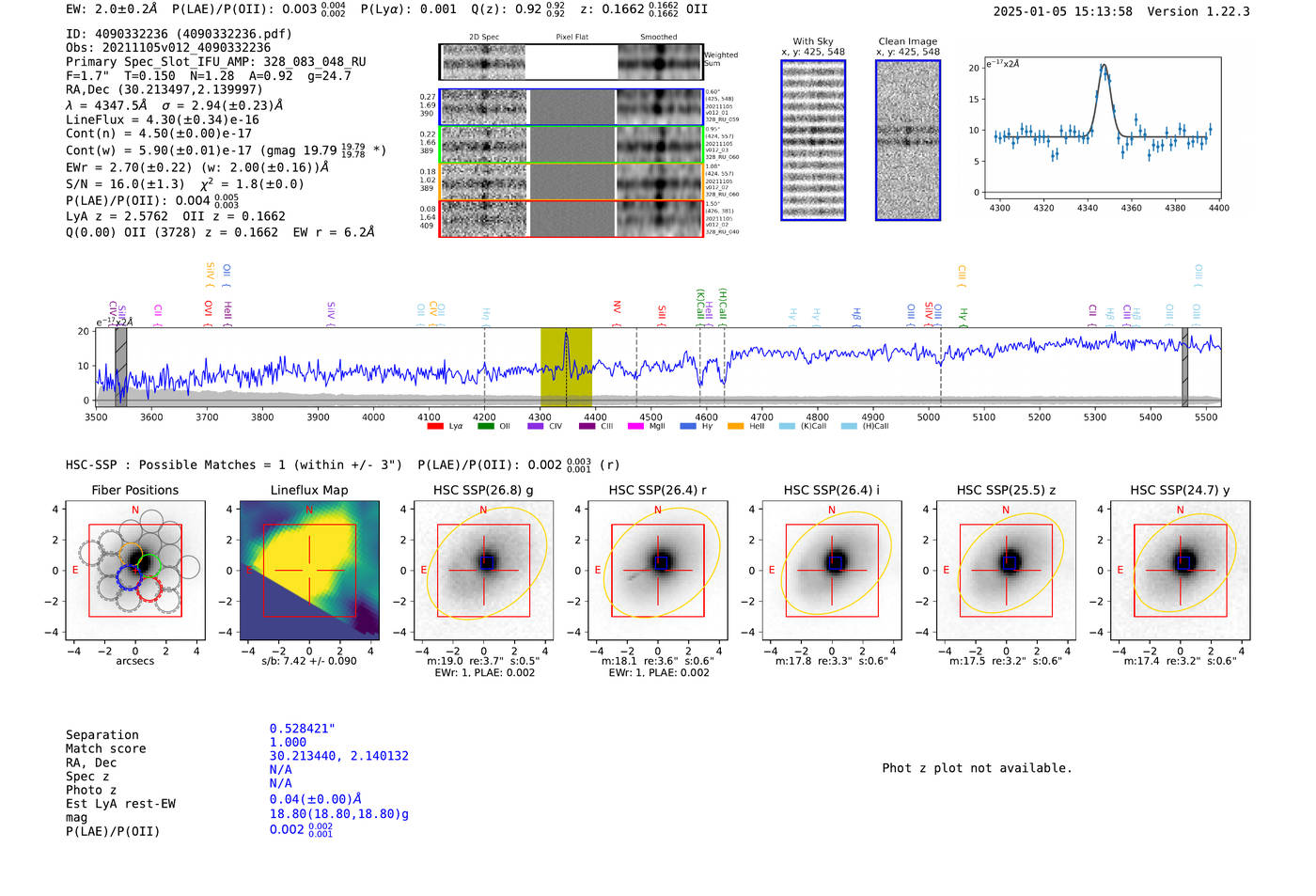The height and width of the screenshot is (896, 1316).
Task: Click the CIV legend swatch
Action: pyautogui.click(x=536, y=426)
